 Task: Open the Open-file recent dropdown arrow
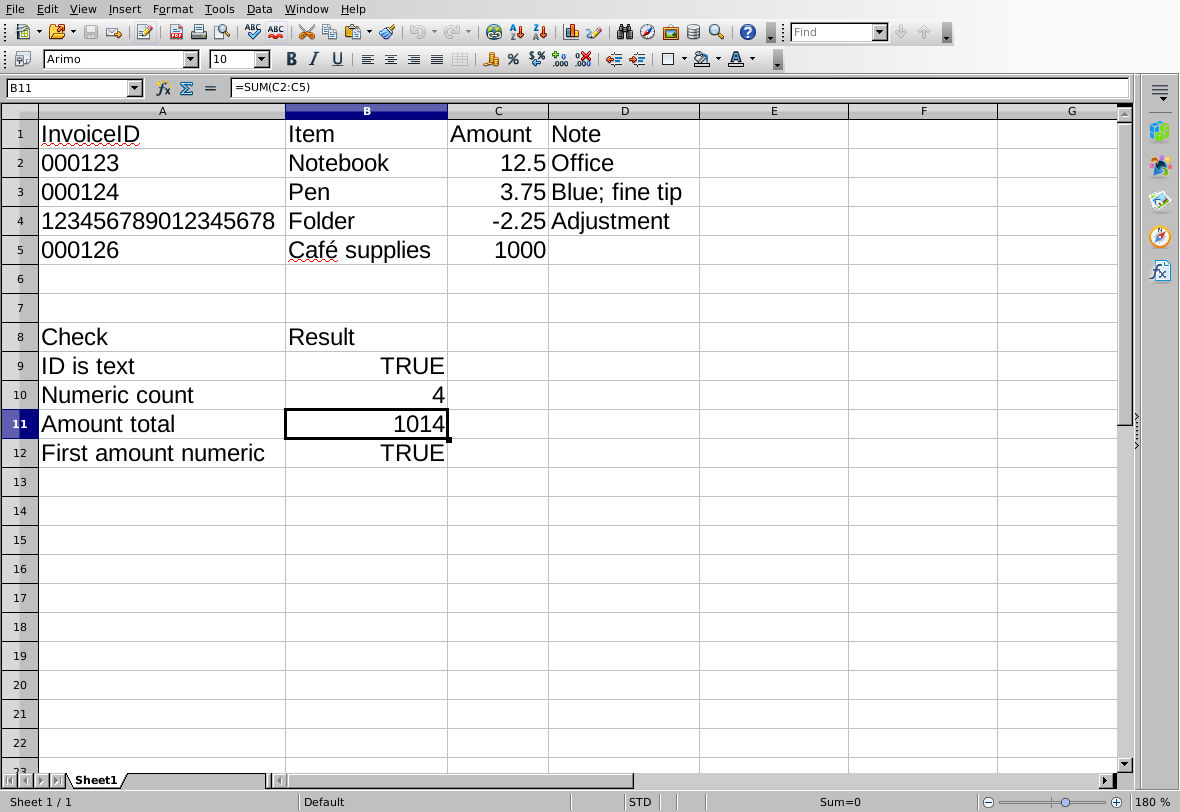click(73, 32)
